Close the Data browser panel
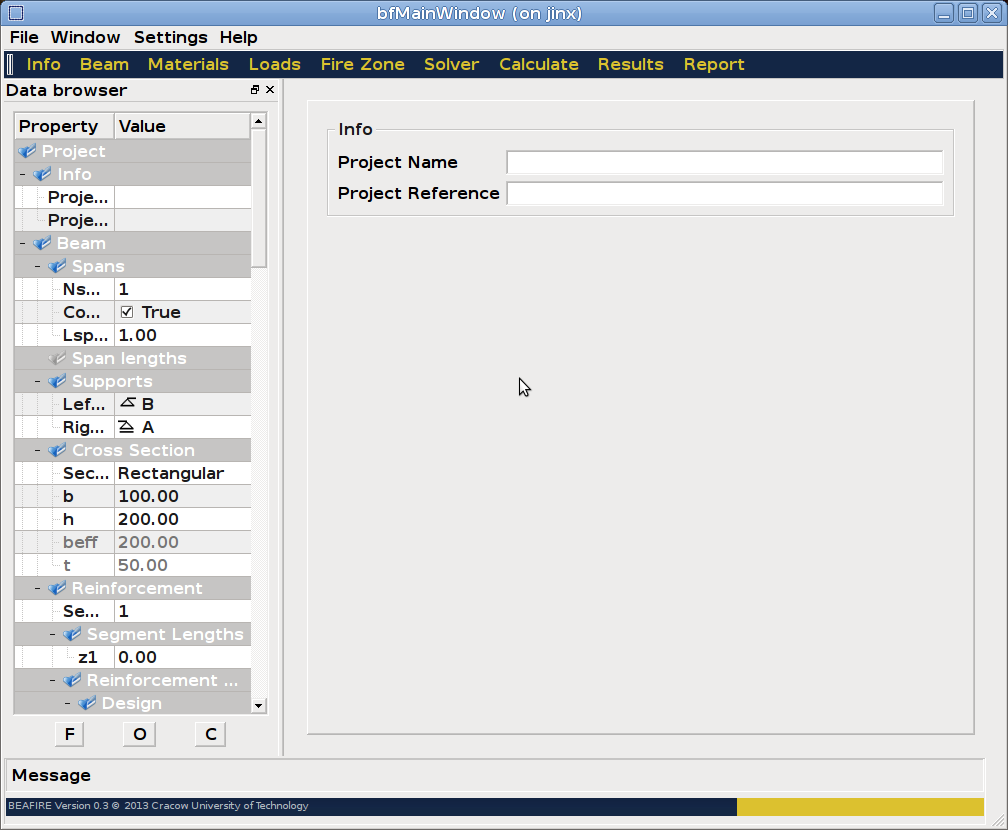 pos(270,90)
